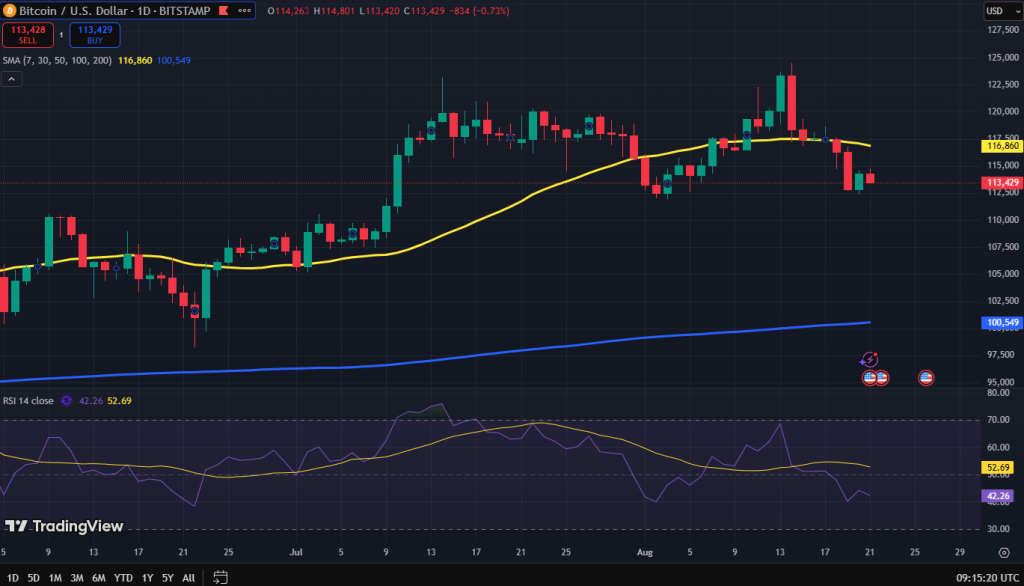The height and width of the screenshot is (586, 1024).
Task: Click the US flag event marker above 25 August
Action: click(926, 378)
